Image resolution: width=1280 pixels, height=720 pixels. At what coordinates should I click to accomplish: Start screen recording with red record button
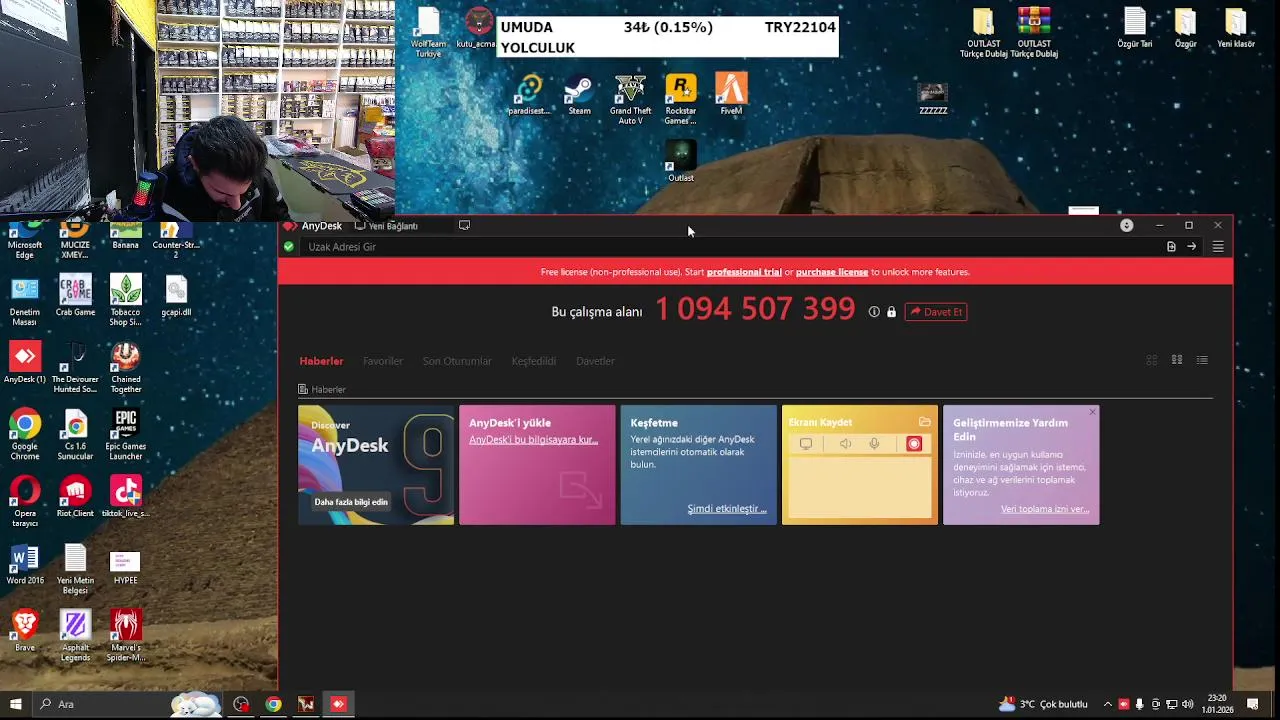[914, 444]
